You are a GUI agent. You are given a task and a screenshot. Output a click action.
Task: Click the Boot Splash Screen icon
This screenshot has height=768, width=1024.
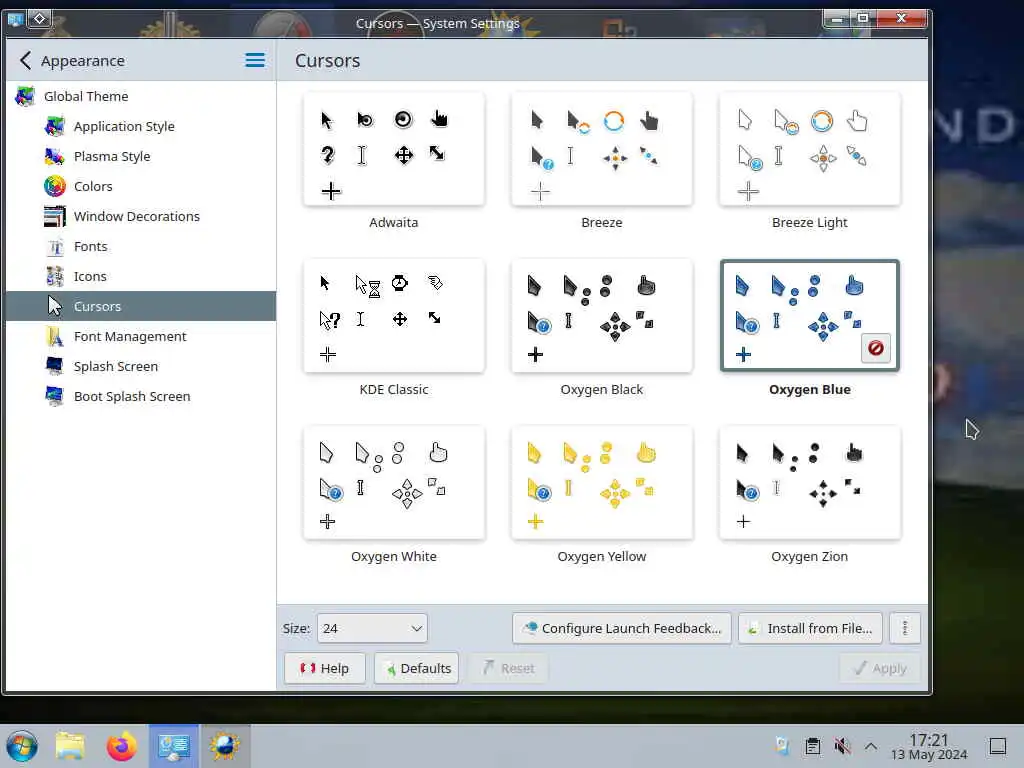(55, 396)
